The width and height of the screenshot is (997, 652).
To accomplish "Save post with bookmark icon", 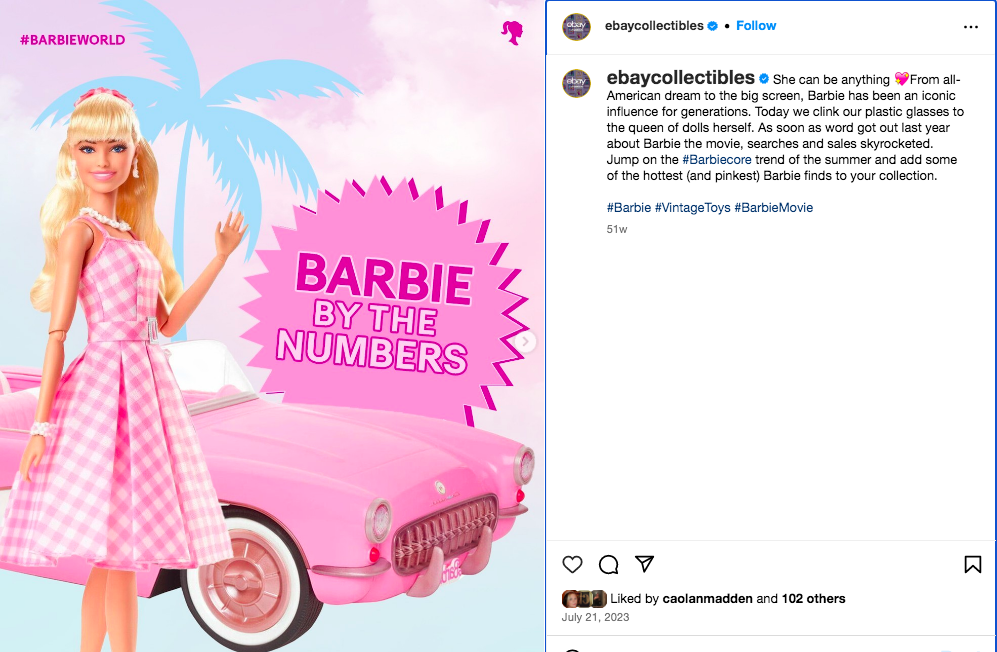I will (x=972, y=564).
